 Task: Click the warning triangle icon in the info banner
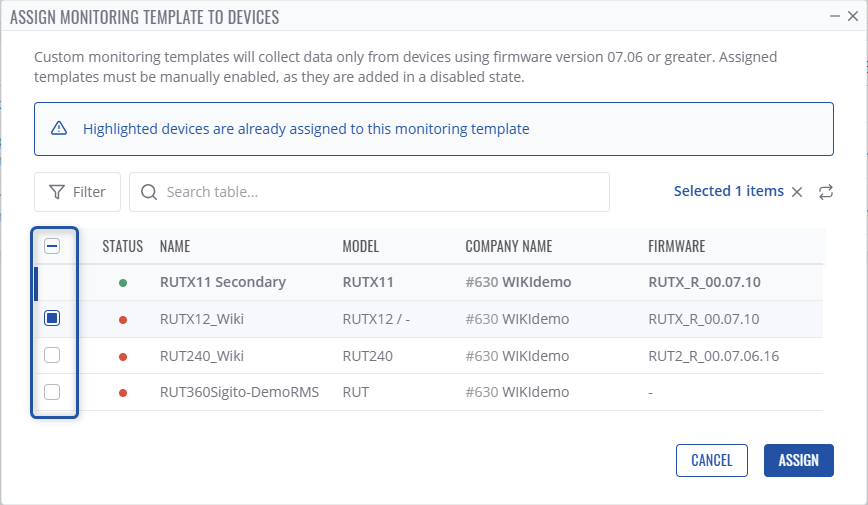59,128
